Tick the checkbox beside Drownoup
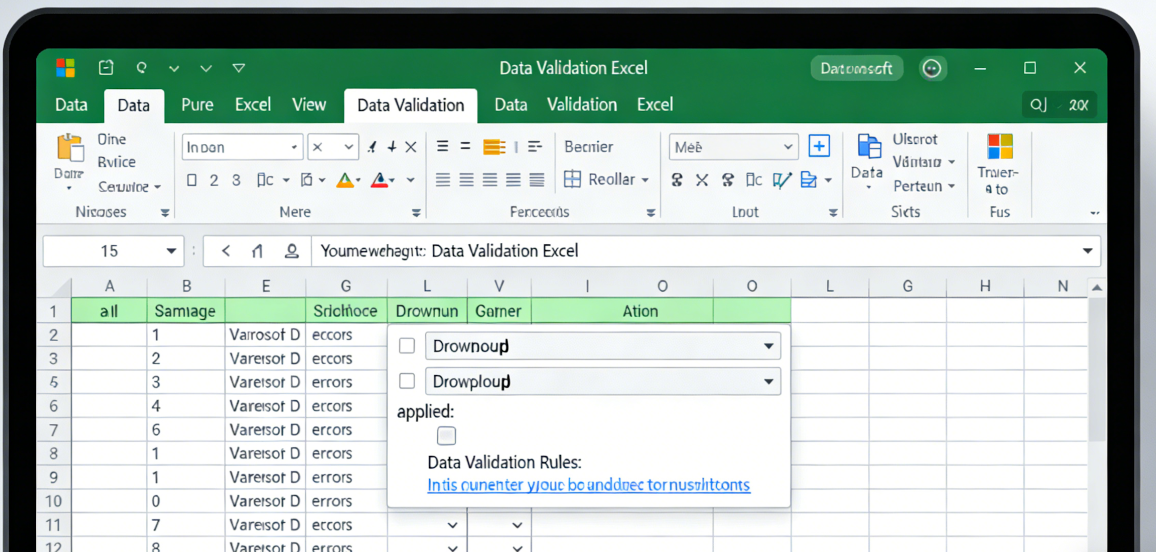Image resolution: width=1156 pixels, height=552 pixels. pos(407,346)
